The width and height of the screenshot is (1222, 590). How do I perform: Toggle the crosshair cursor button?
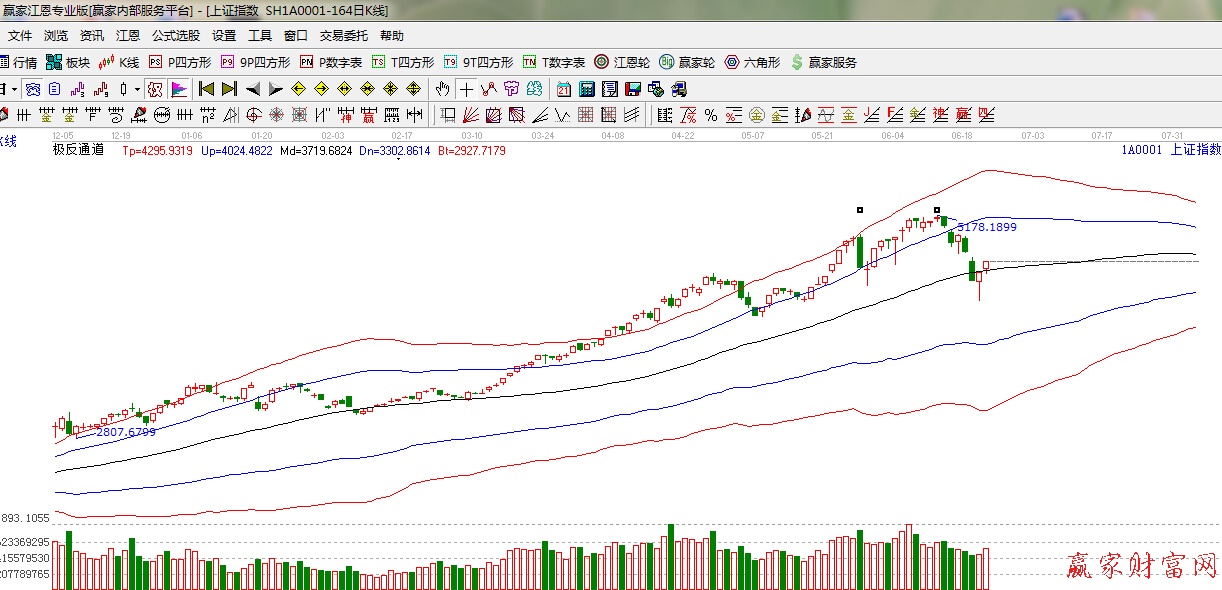point(466,89)
